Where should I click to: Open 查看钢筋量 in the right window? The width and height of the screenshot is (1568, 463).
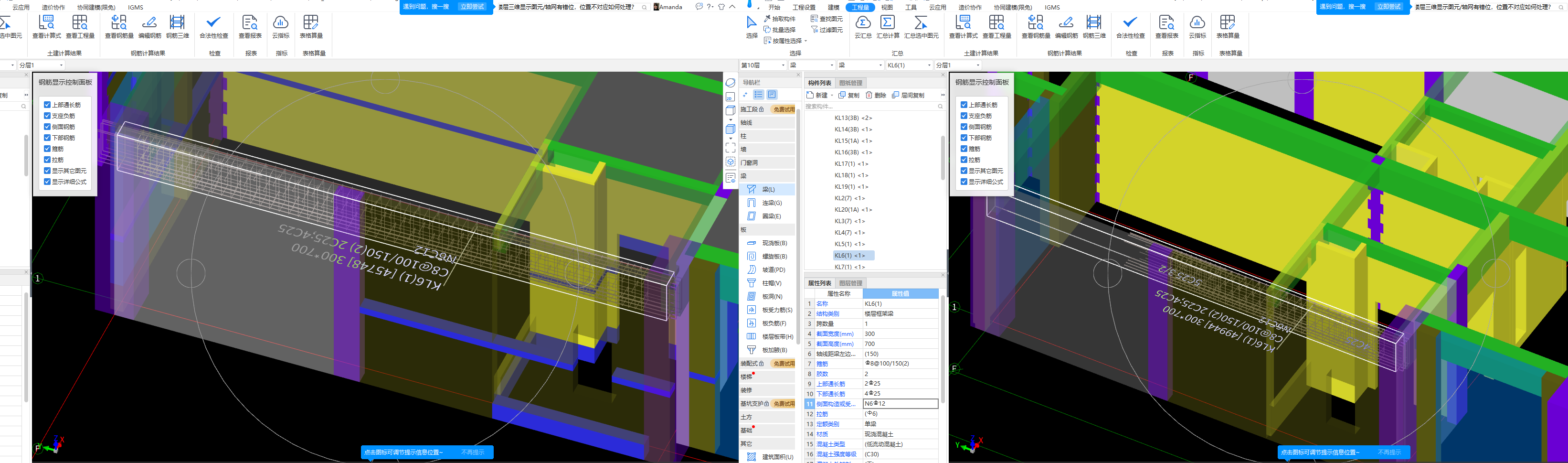point(1036,27)
